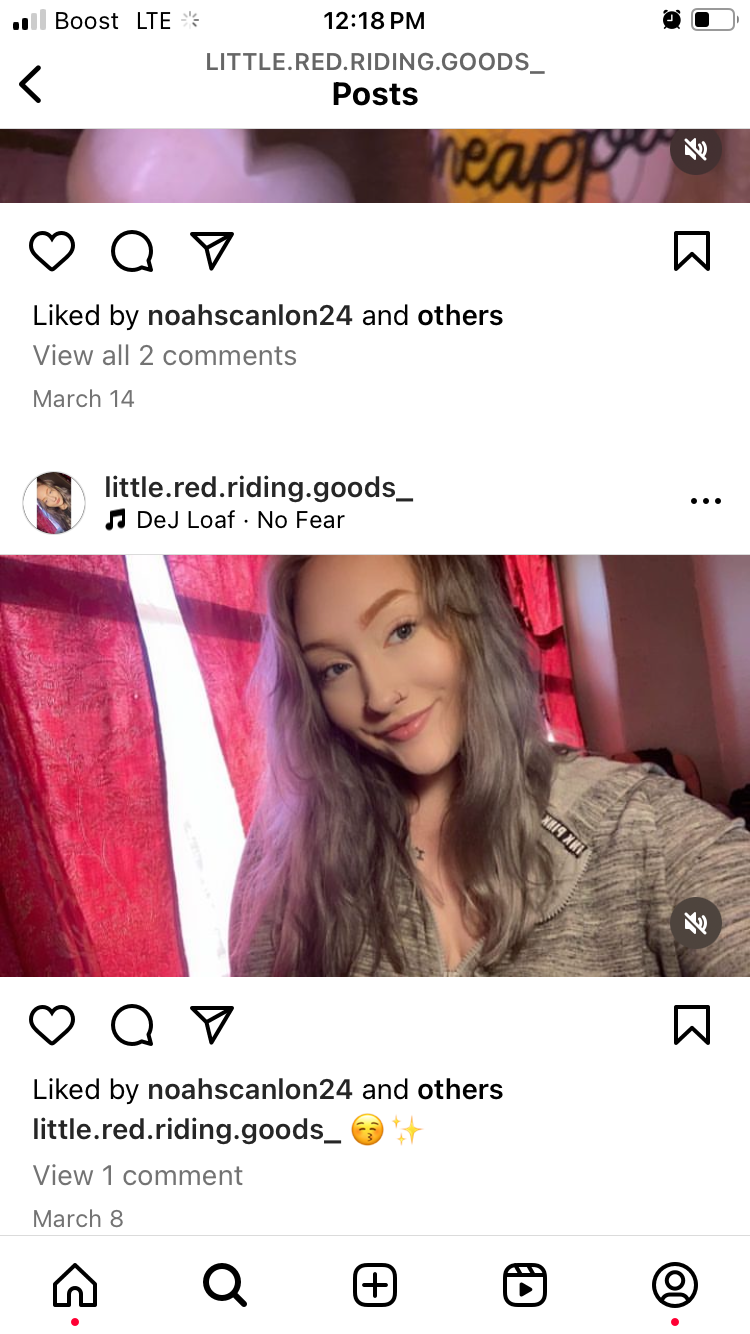
Task: Unmute the DeJ Loaf post's audio
Action: pyautogui.click(x=695, y=923)
